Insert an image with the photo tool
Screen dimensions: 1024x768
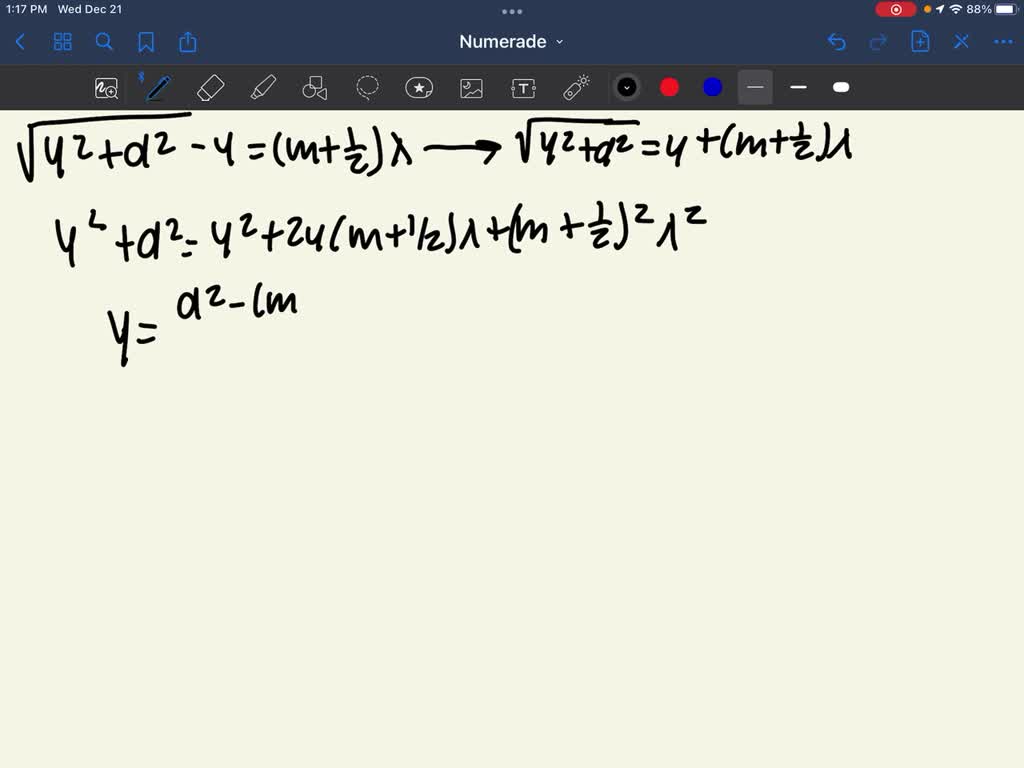471,87
